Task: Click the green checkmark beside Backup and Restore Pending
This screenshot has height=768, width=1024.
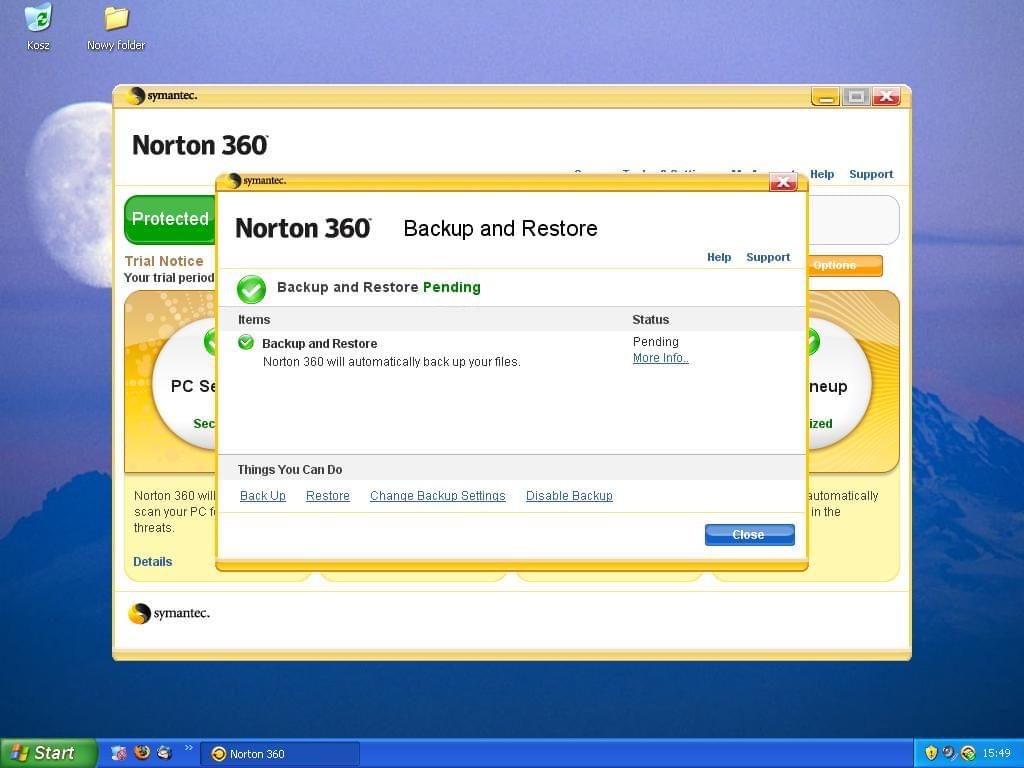Action: pyautogui.click(x=251, y=289)
